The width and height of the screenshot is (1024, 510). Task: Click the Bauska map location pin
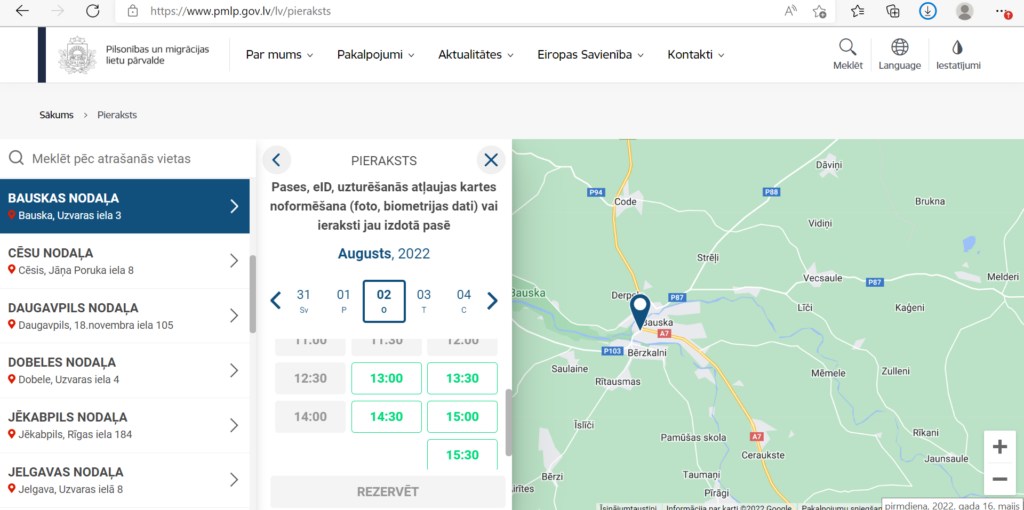point(640,311)
